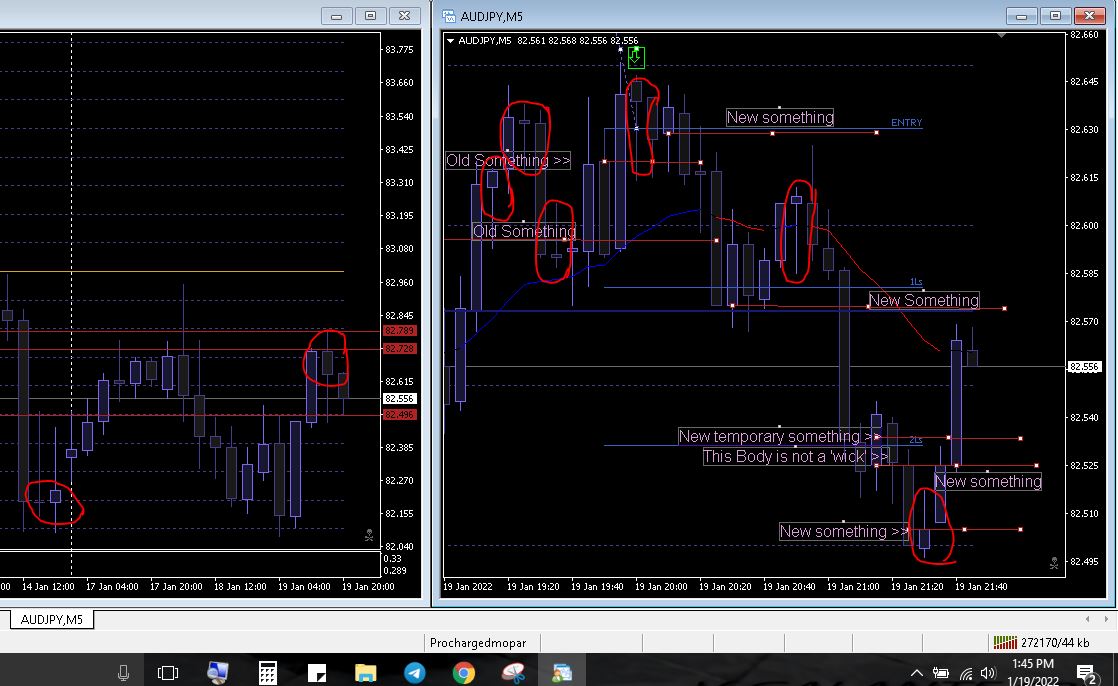
Task: Click the microphone icon on taskbar
Action: coord(124,672)
